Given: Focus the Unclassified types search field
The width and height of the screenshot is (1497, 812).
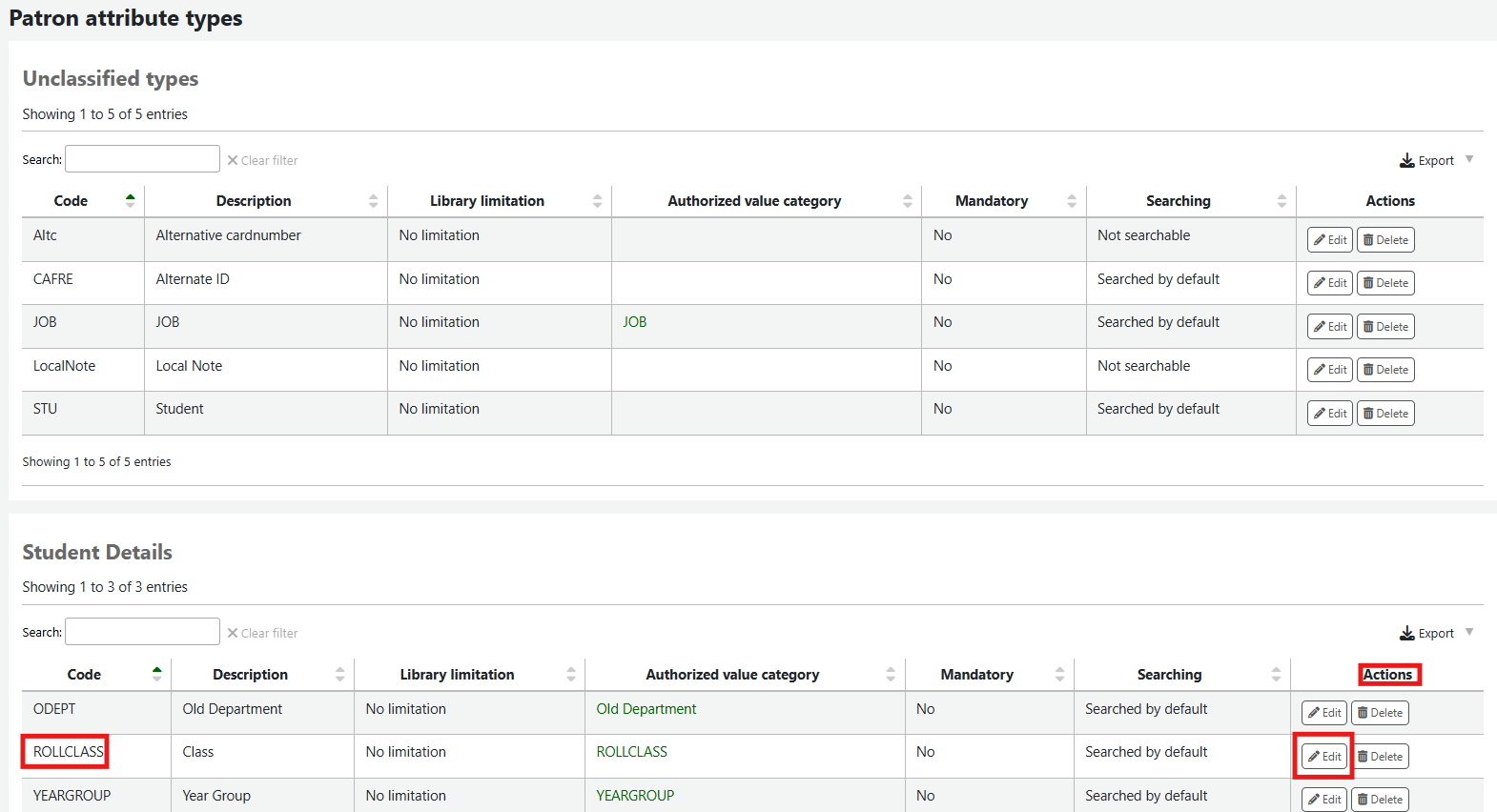Looking at the screenshot, I should tap(142, 159).
